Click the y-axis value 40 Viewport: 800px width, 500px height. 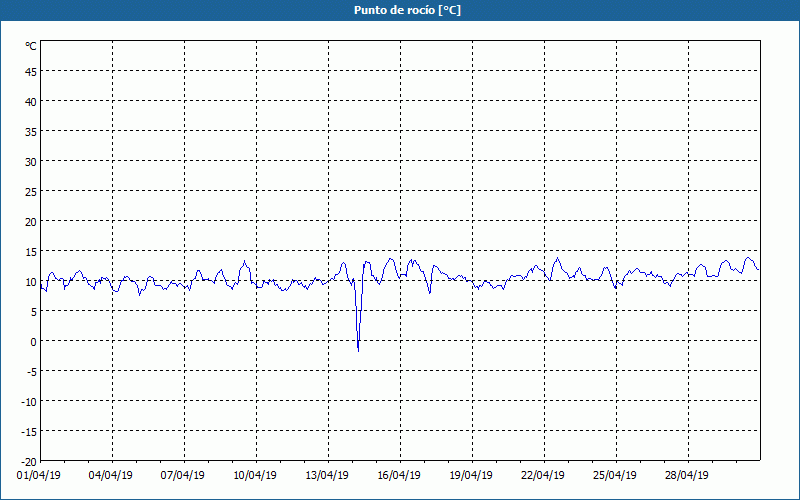(x=31, y=102)
